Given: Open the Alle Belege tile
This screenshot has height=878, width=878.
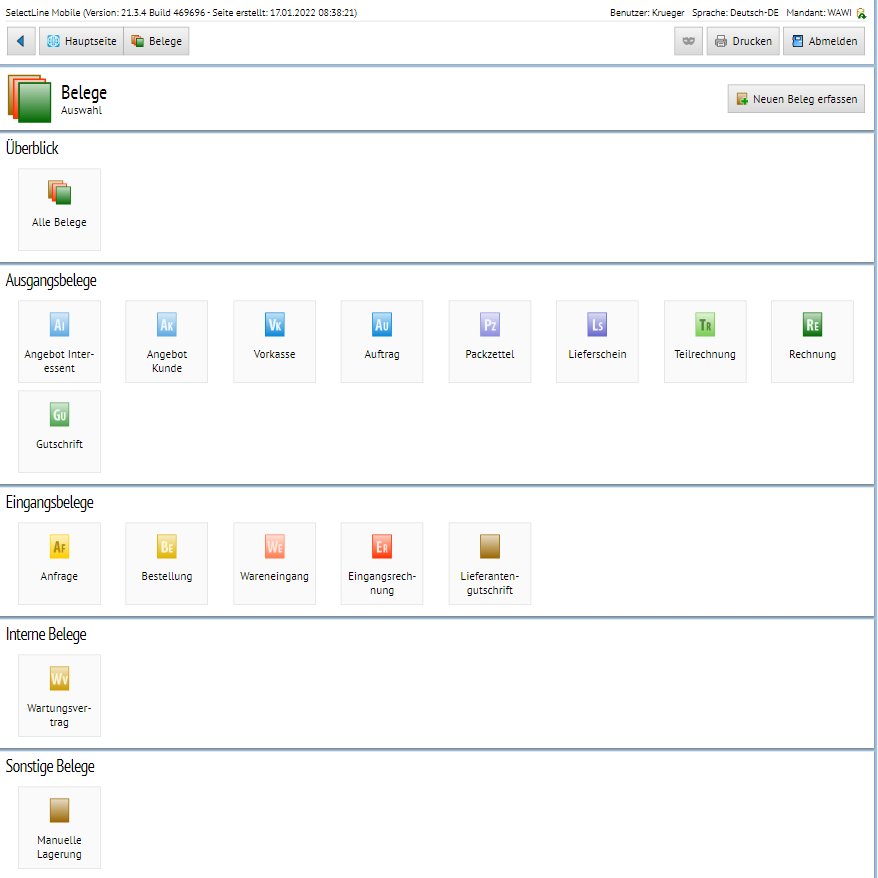Looking at the screenshot, I should click(59, 209).
